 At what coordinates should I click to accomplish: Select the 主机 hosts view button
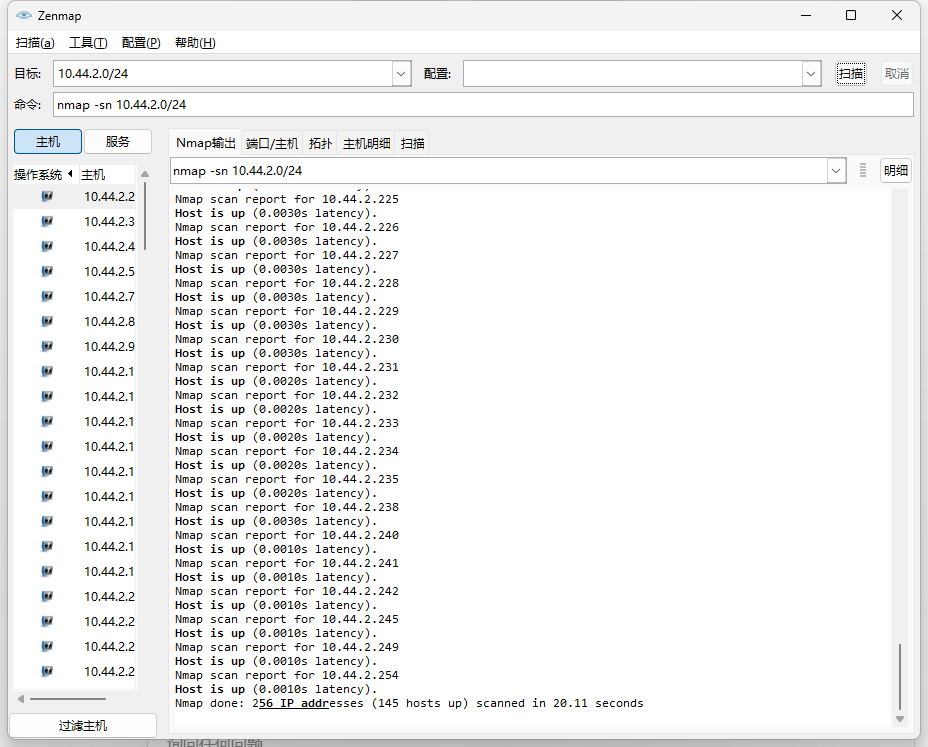click(x=48, y=141)
